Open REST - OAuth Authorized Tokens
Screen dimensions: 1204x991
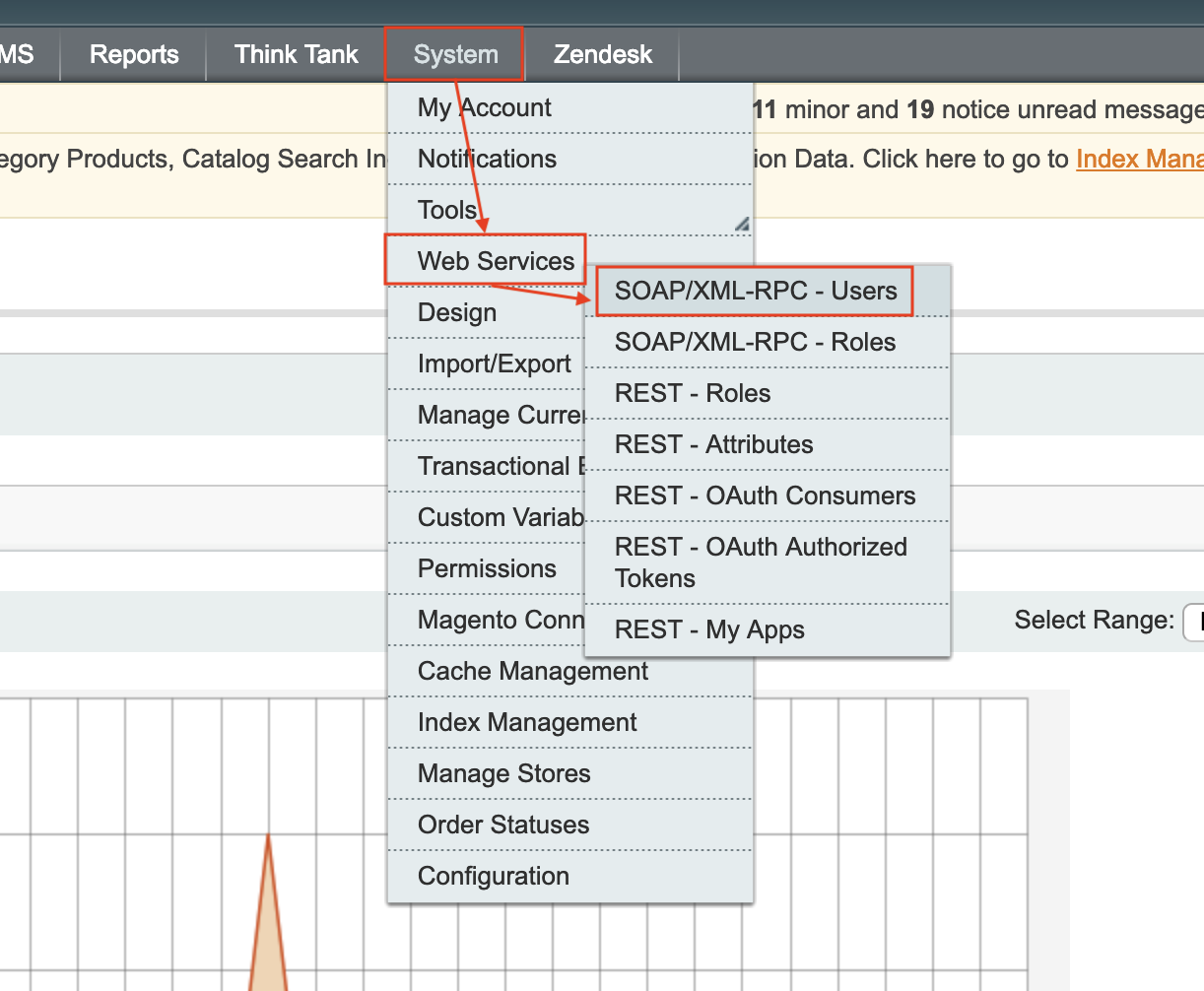[x=768, y=562]
